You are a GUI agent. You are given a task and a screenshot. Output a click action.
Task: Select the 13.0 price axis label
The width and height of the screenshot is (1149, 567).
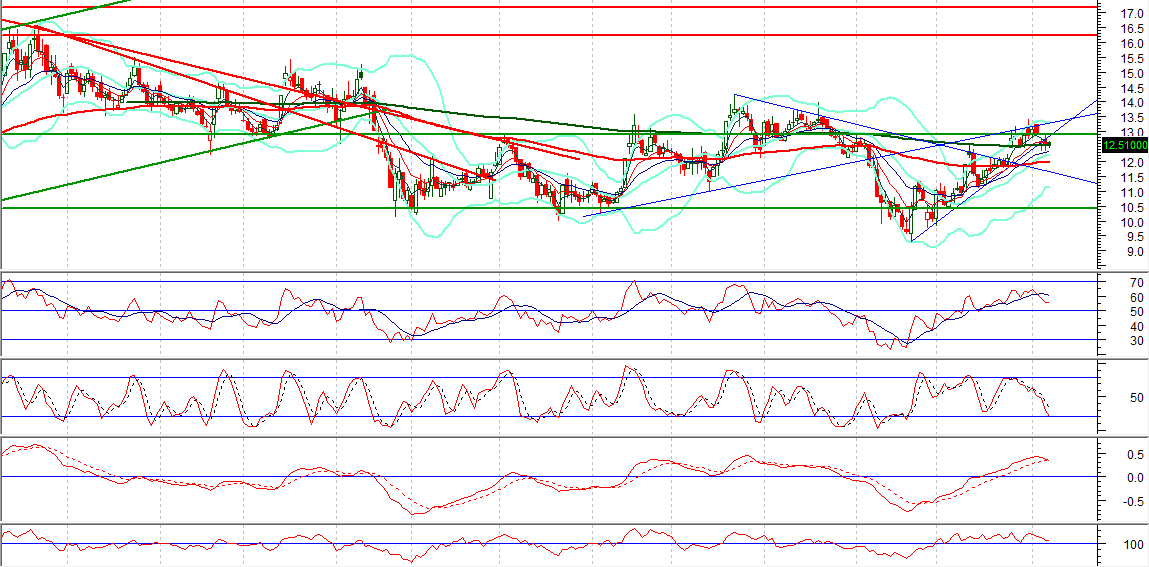click(1133, 133)
